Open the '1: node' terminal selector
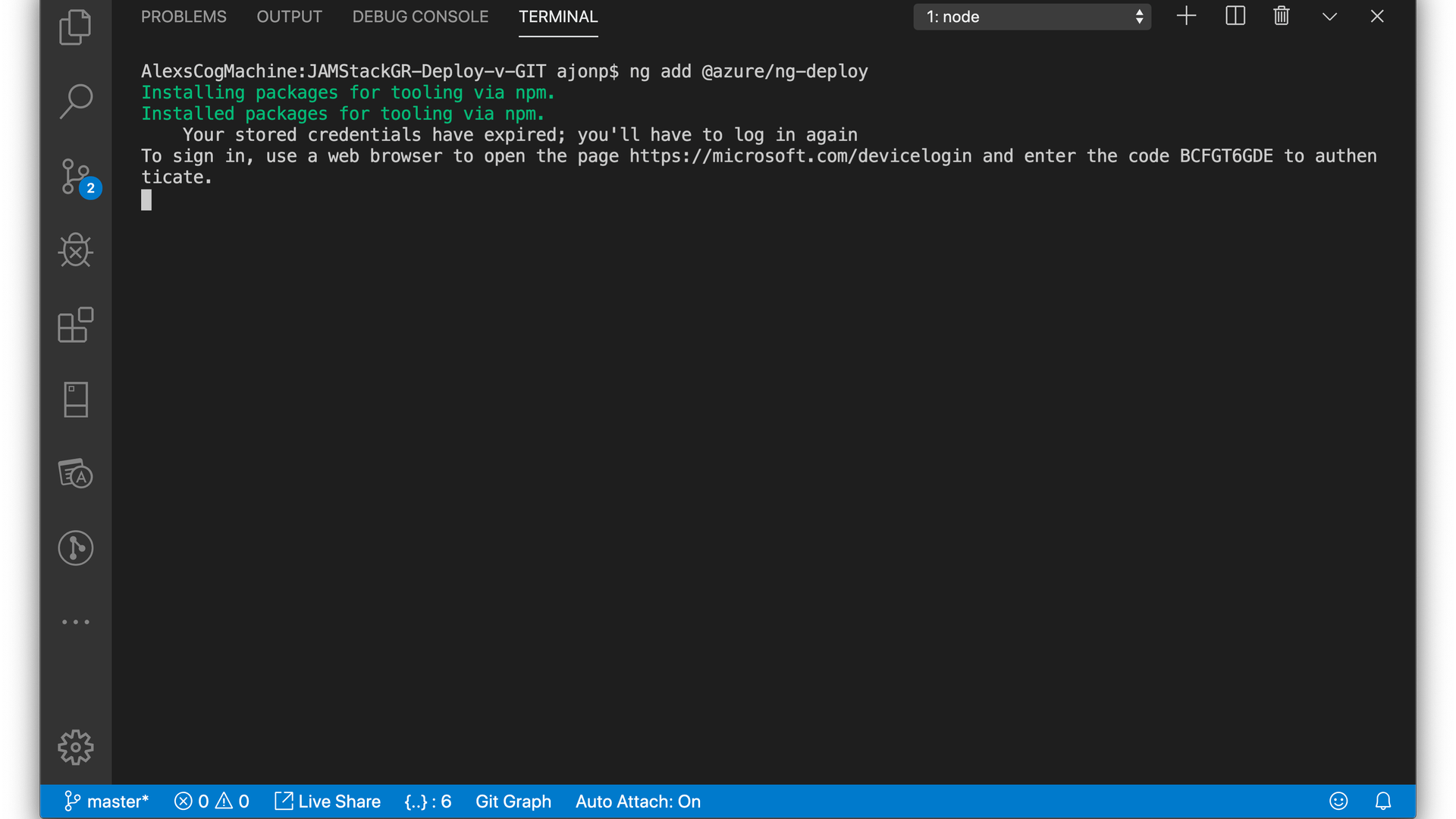This screenshot has height=819, width=1456. click(x=1031, y=17)
